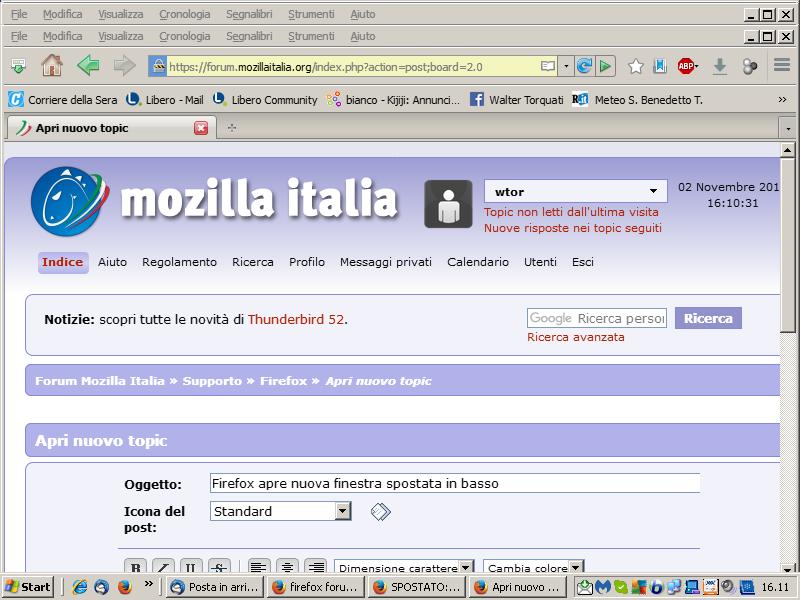This screenshot has width=800, height=600.
Task: Open the Dimensione carattere dropdown
Action: [404, 567]
